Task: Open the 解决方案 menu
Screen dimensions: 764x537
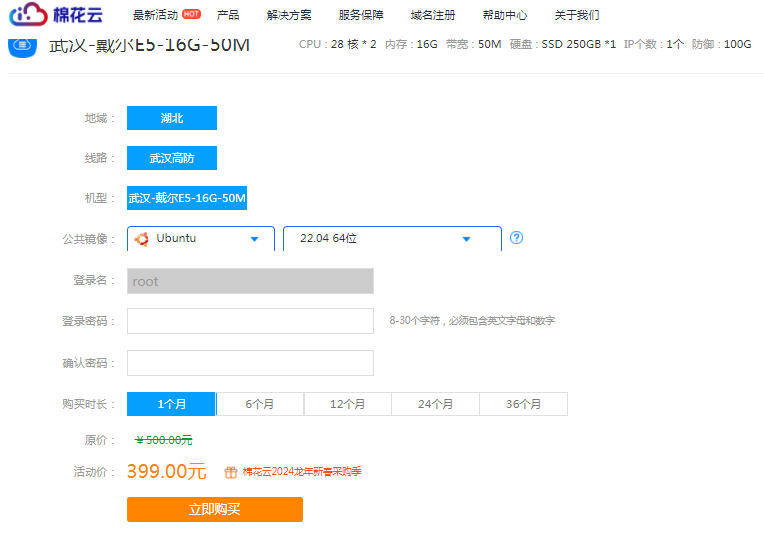Action: pyautogui.click(x=289, y=15)
